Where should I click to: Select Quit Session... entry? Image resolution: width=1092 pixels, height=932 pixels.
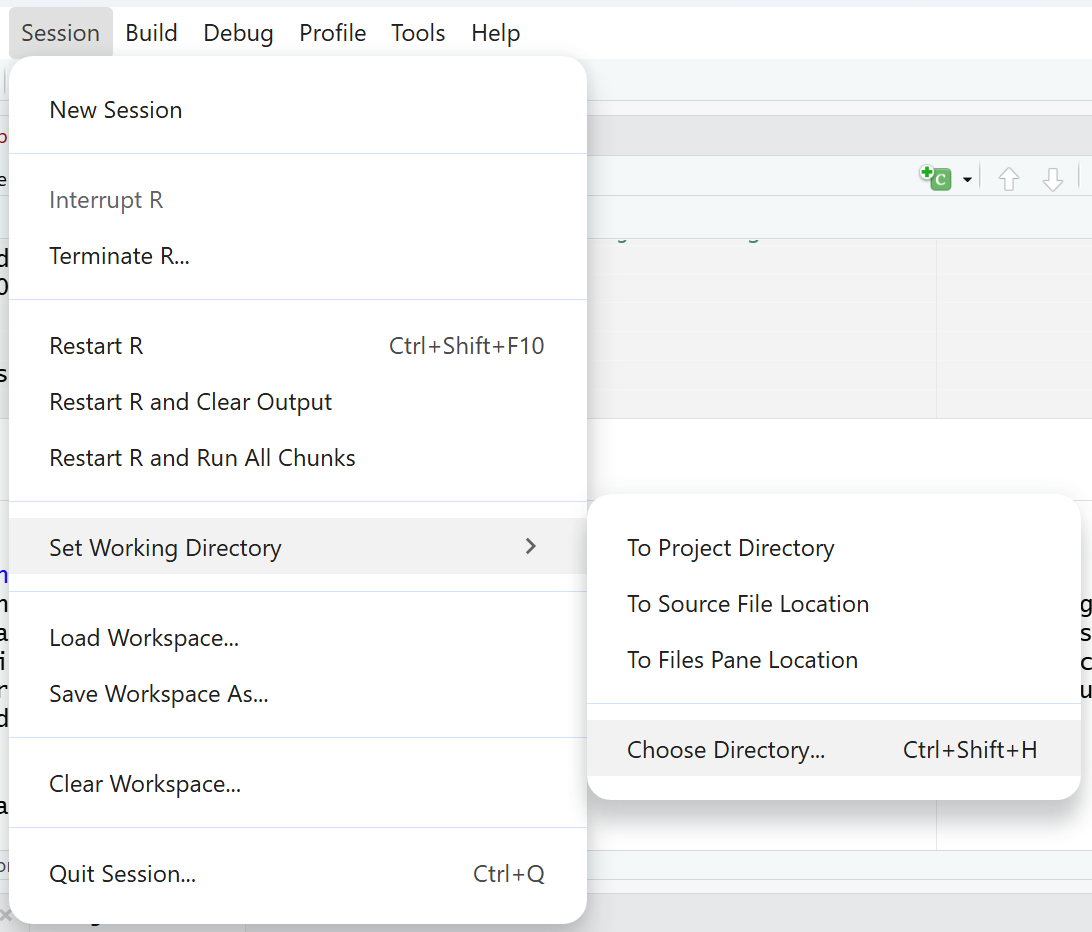click(x=122, y=874)
